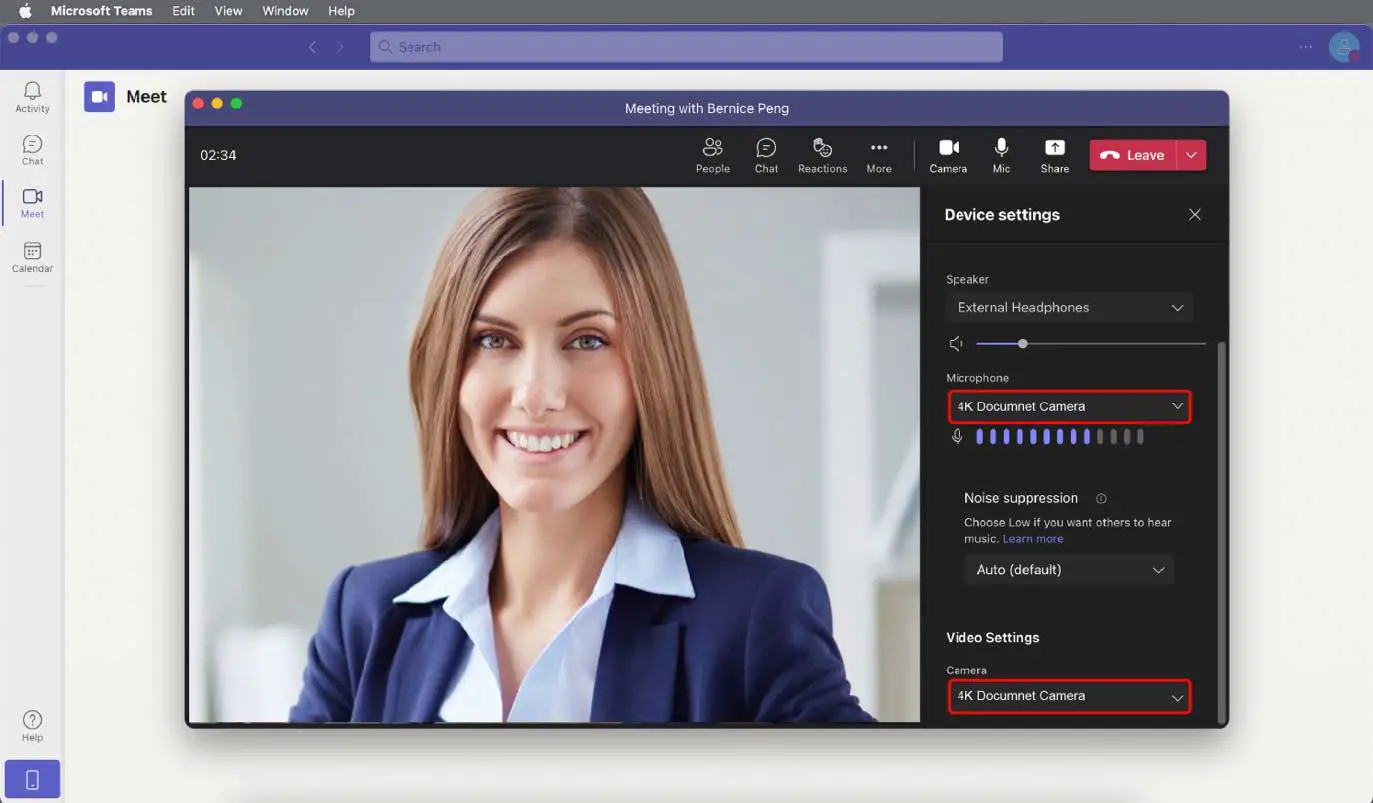Open the Window menu
This screenshot has height=803, width=1373.
(x=285, y=11)
